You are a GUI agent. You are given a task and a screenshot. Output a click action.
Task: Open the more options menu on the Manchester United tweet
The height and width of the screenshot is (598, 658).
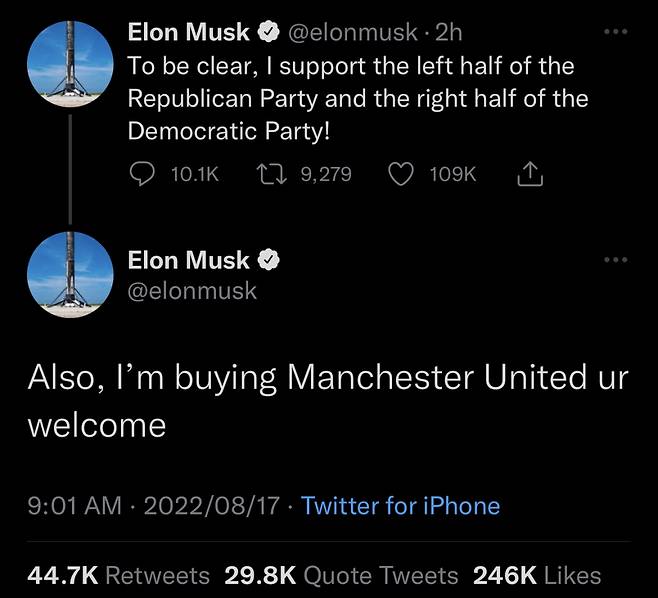point(616,260)
